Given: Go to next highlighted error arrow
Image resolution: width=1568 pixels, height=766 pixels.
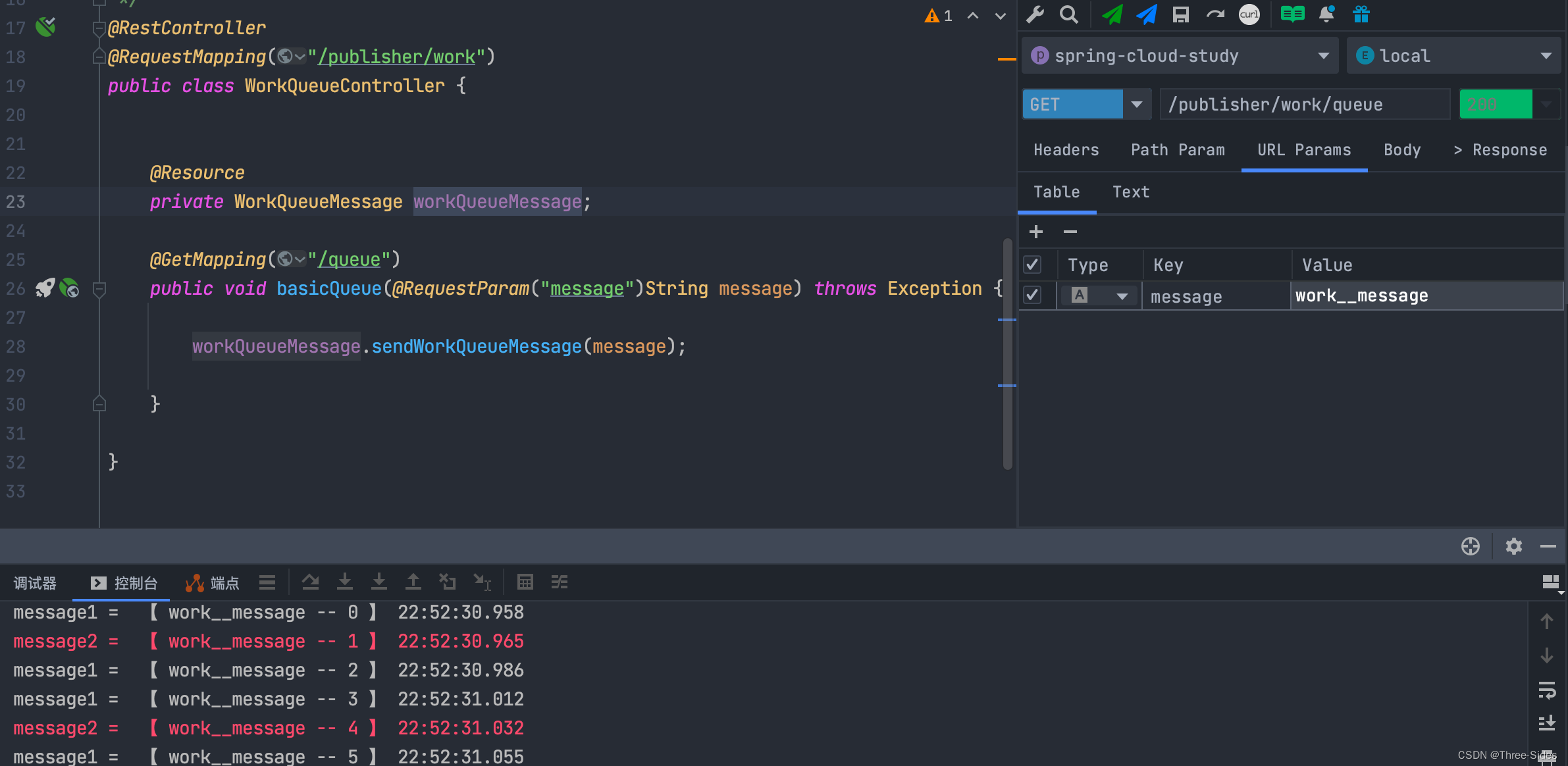Looking at the screenshot, I should coord(1001,16).
